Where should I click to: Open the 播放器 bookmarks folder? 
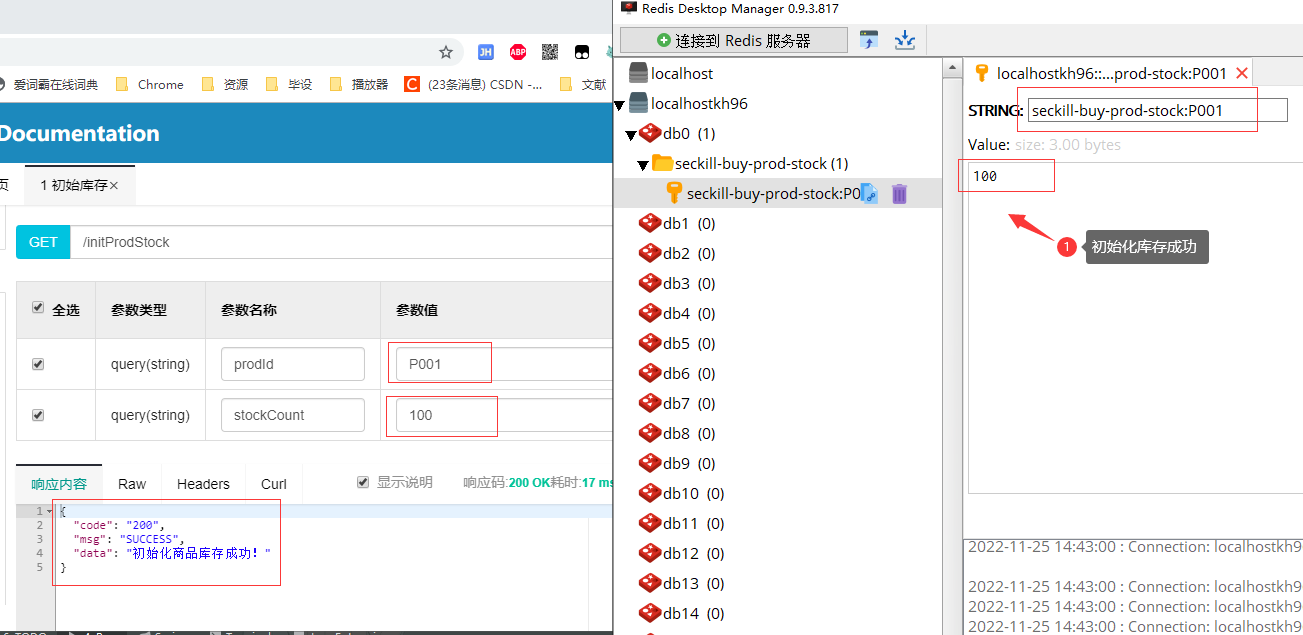coord(359,85)
